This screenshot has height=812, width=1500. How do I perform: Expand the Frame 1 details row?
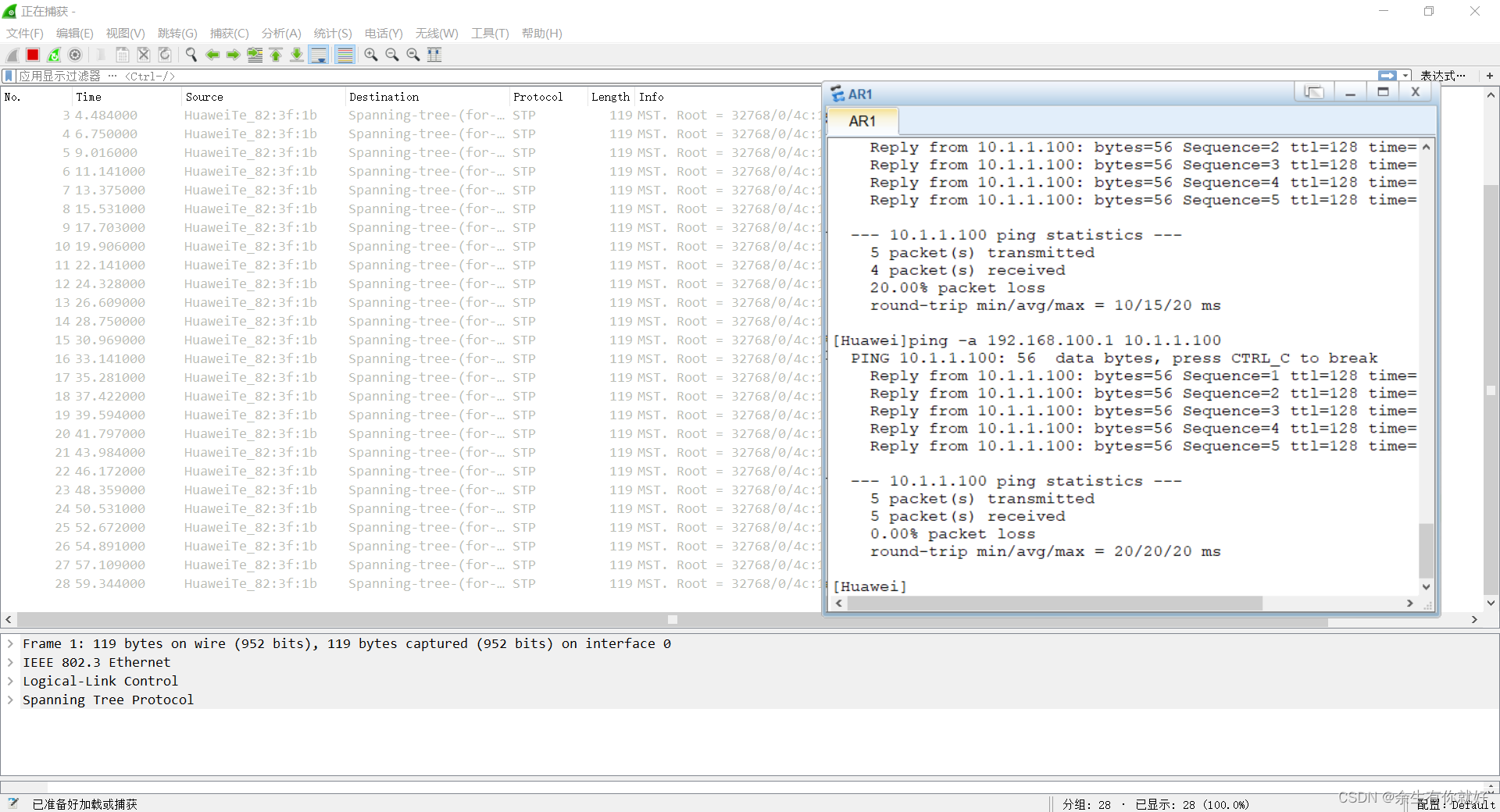[10, 643]
